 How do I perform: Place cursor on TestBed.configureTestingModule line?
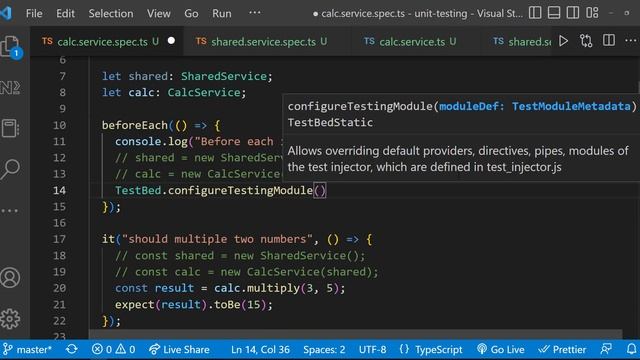pos(220,191)
